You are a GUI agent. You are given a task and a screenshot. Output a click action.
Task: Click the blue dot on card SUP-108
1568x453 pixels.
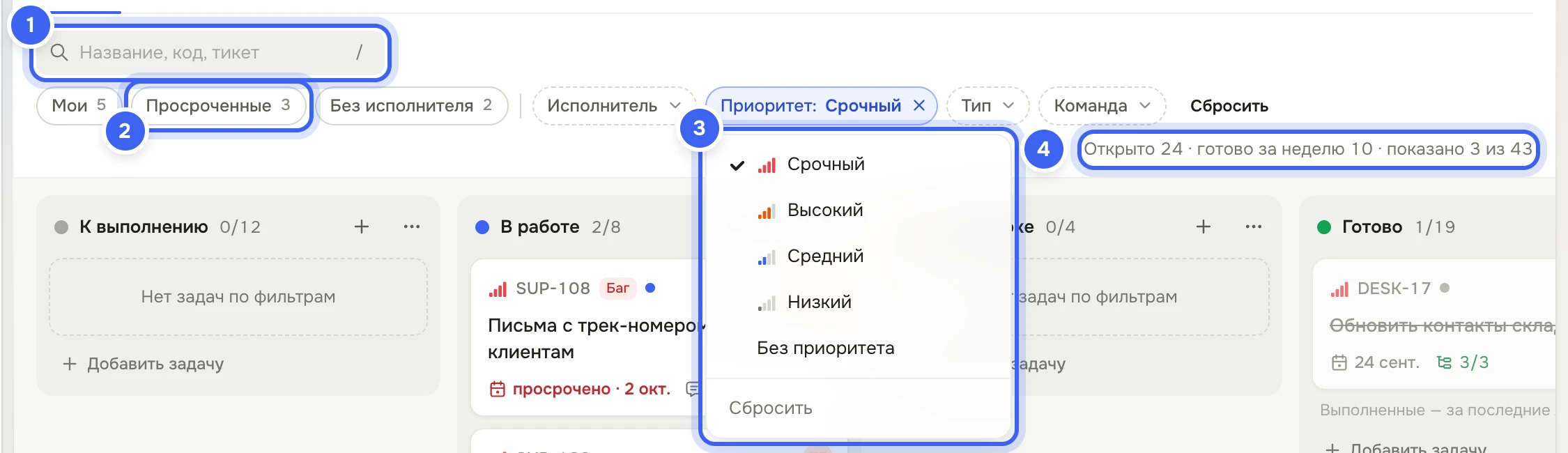click(650, 288)
